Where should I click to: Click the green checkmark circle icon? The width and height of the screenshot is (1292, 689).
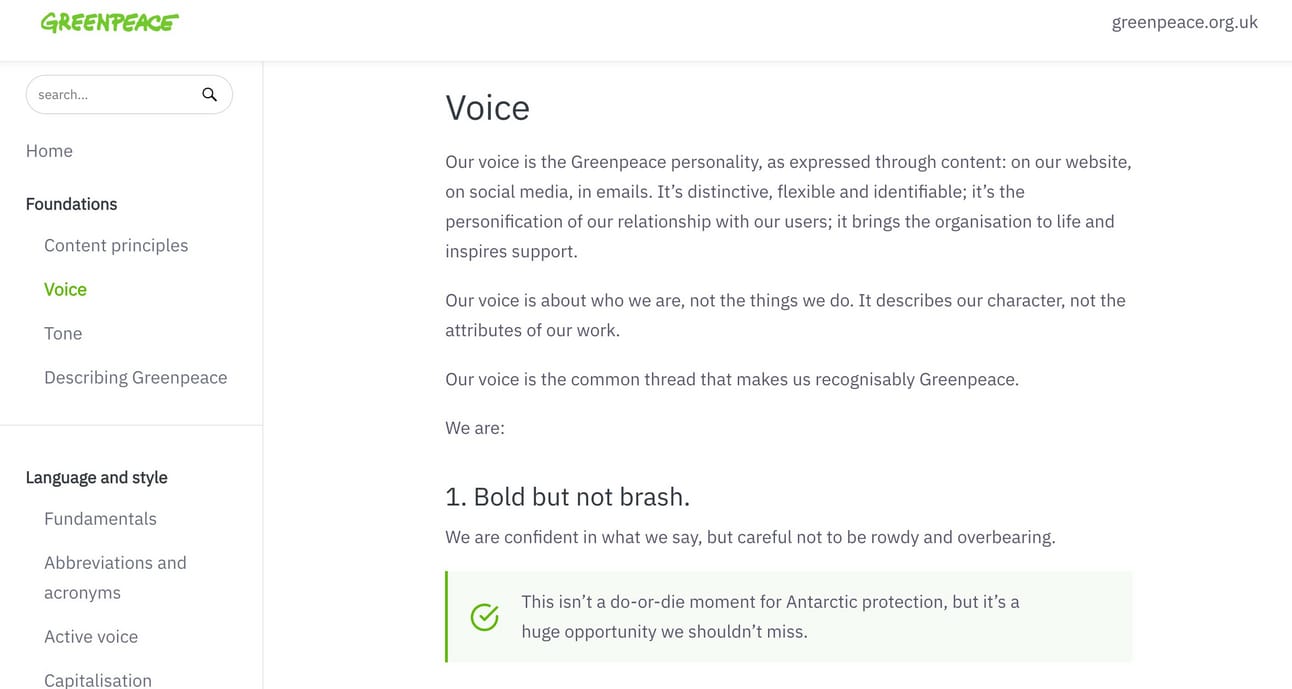(x=485, y=617)
